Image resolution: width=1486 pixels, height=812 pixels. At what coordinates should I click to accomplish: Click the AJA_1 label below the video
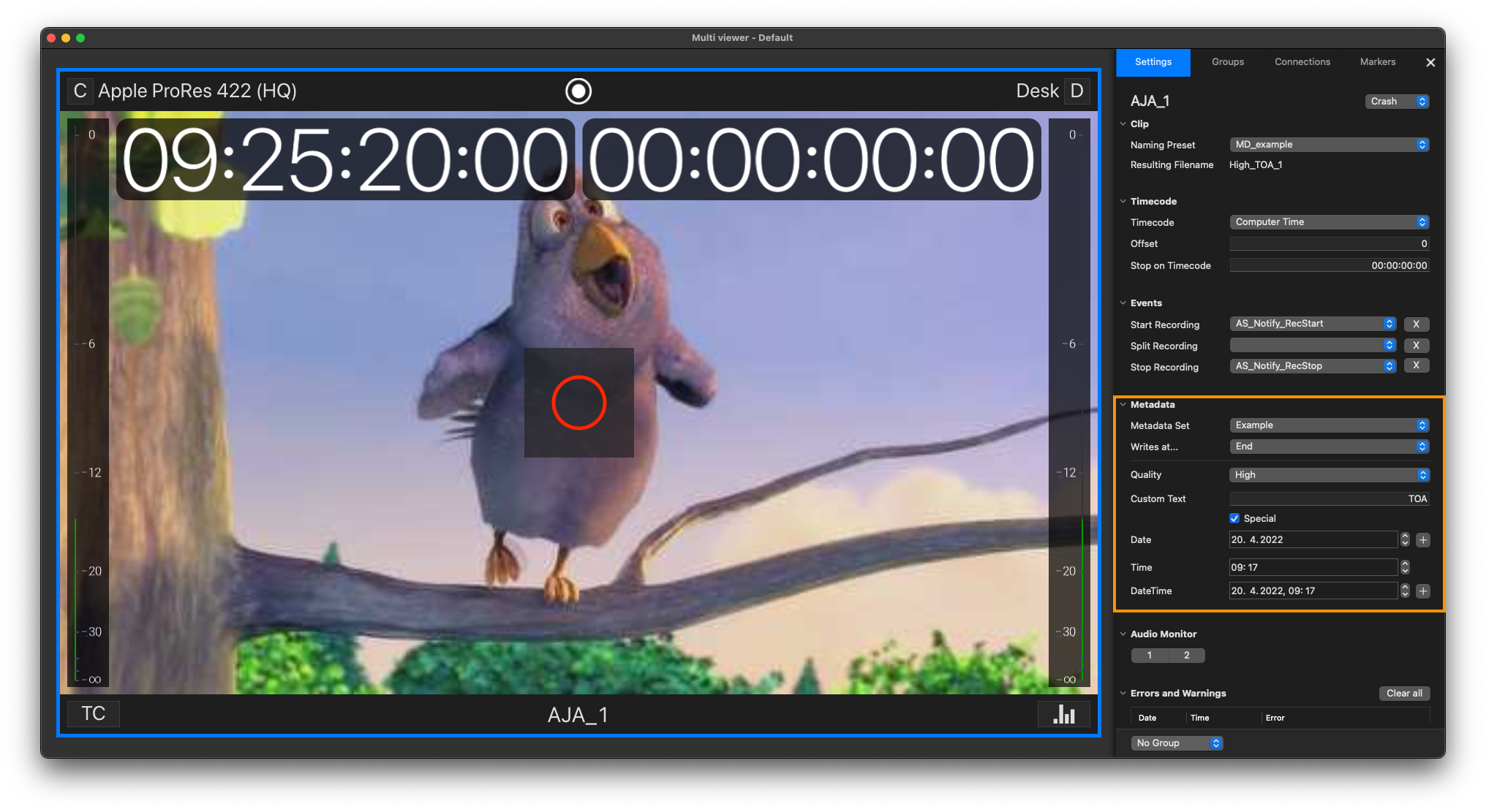click(x=578, y=715)
